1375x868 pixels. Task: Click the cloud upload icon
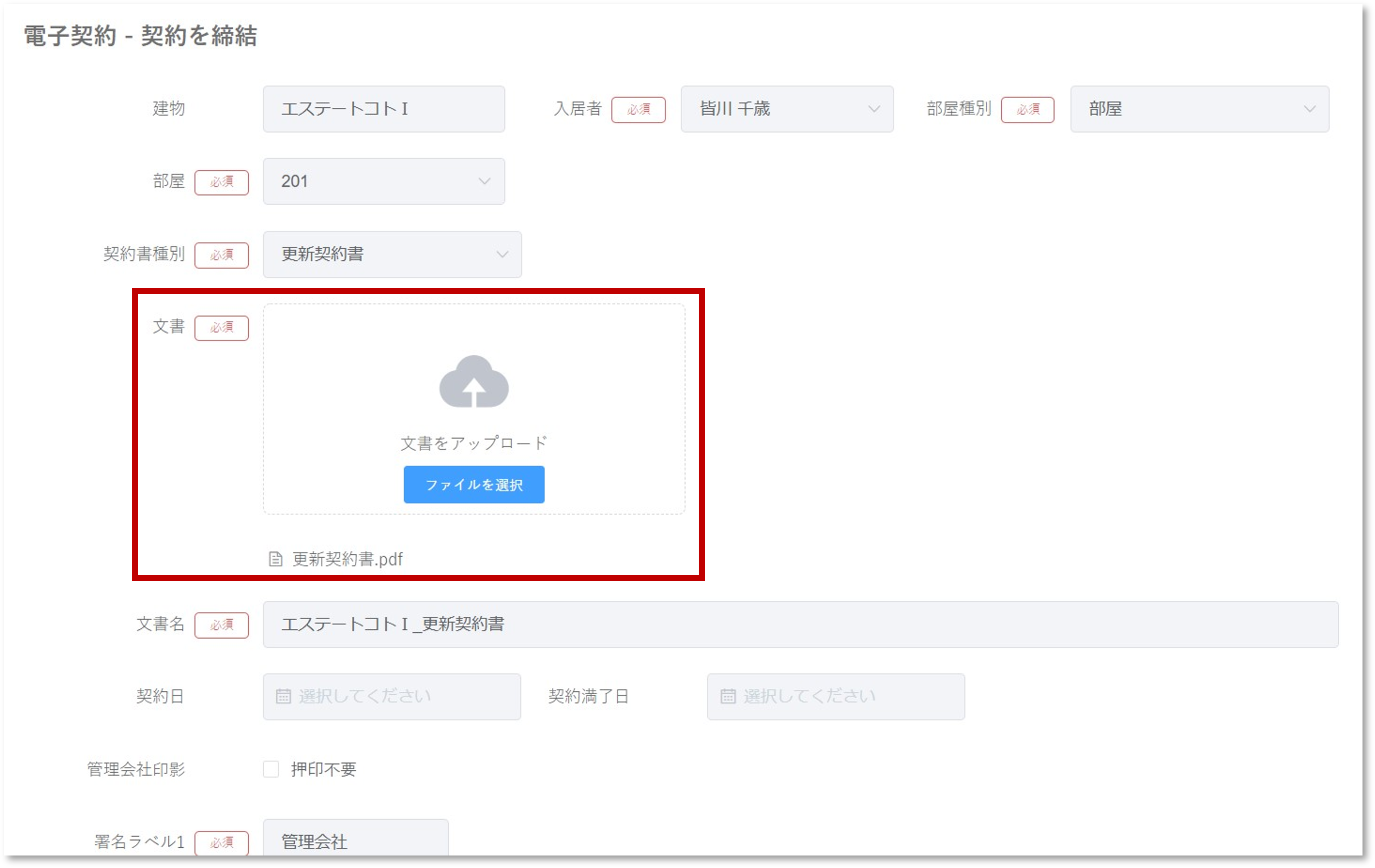click(x=473, y=381)
